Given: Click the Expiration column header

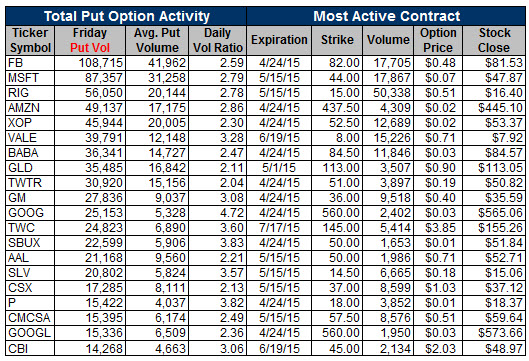Looking at the screenshot, I should pos(279,40).
